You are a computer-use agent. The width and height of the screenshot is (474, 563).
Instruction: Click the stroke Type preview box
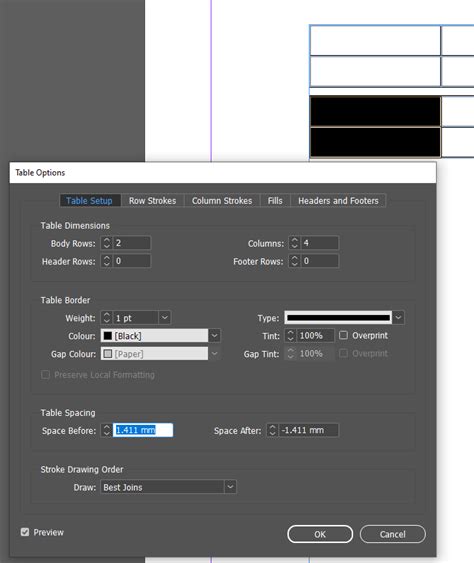(x=338, y=318)
